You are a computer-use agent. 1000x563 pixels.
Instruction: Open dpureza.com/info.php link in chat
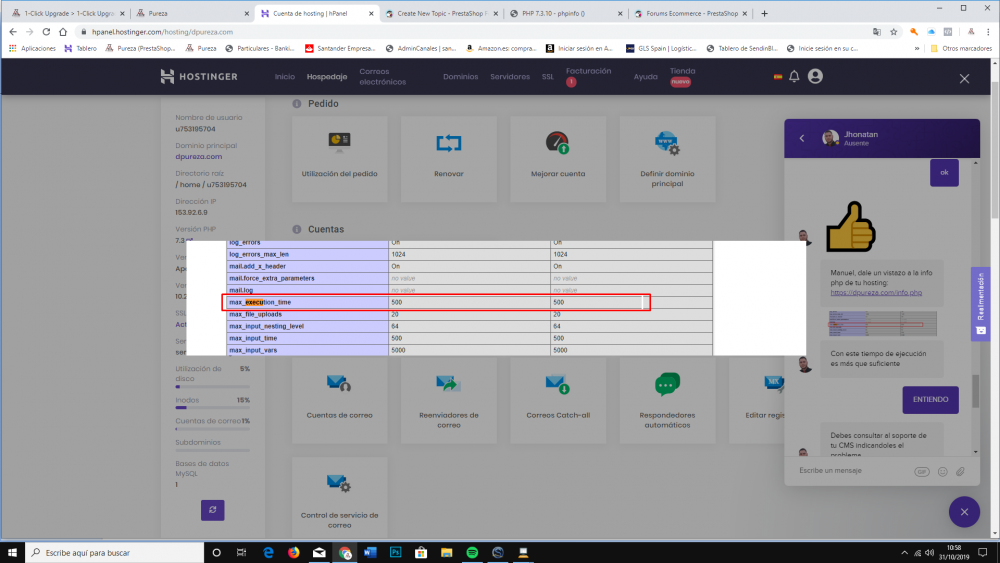(876, 293)
